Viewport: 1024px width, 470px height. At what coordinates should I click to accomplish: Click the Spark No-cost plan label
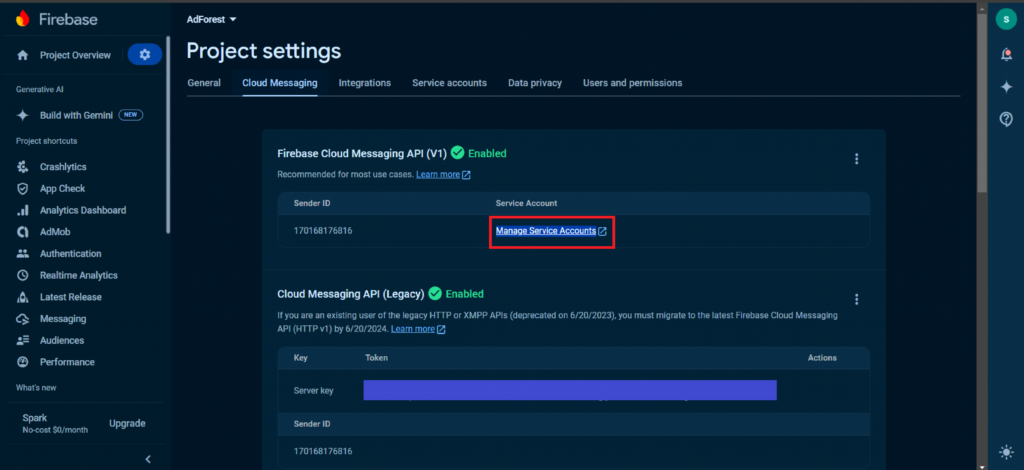click(55, 424)
